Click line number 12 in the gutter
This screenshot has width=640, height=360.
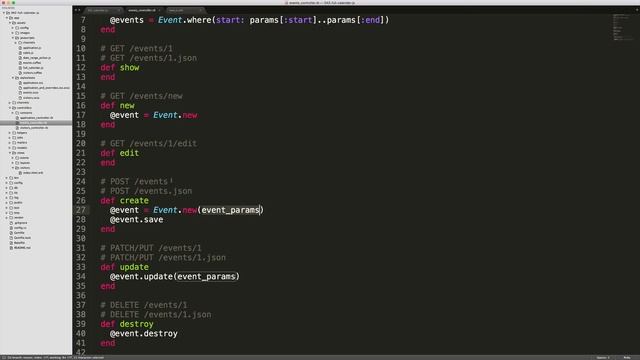(x=81, y=67)
